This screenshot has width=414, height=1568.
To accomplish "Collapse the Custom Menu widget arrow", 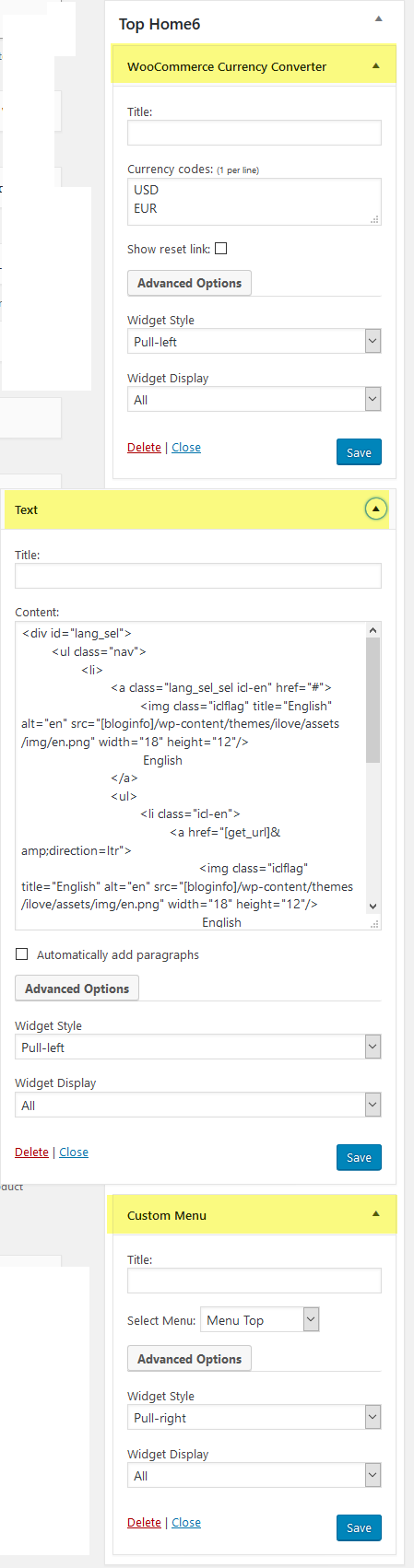I will (375, 1214).
